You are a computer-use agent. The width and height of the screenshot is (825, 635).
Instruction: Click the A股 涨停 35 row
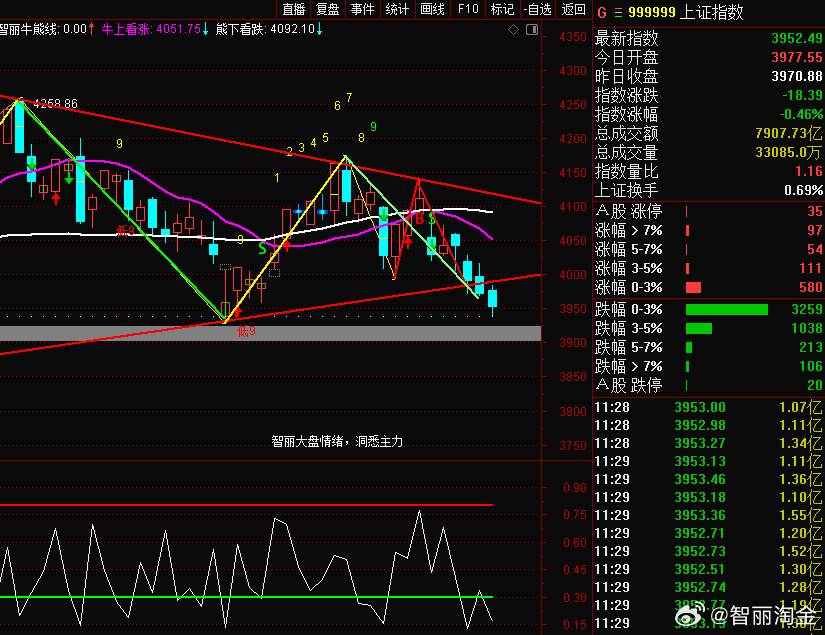[709, 211]
